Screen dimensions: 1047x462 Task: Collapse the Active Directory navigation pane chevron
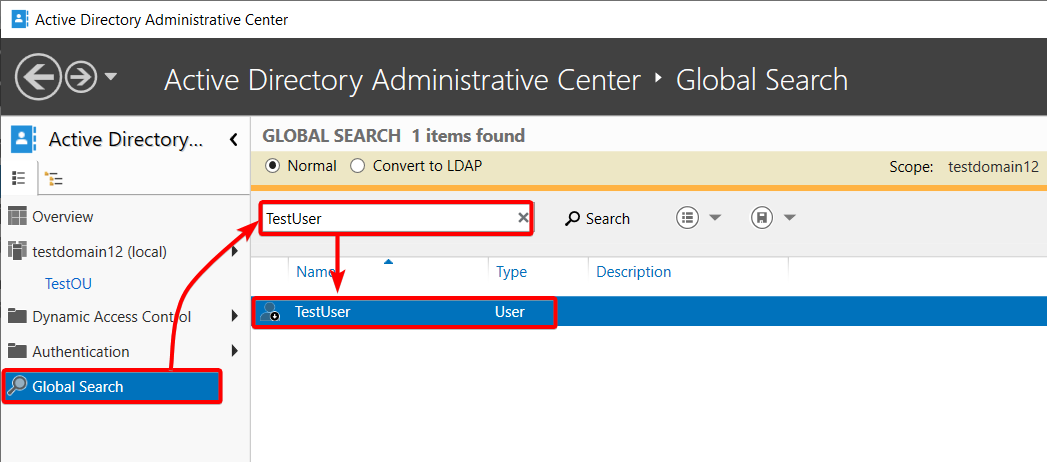click(234, 140)
